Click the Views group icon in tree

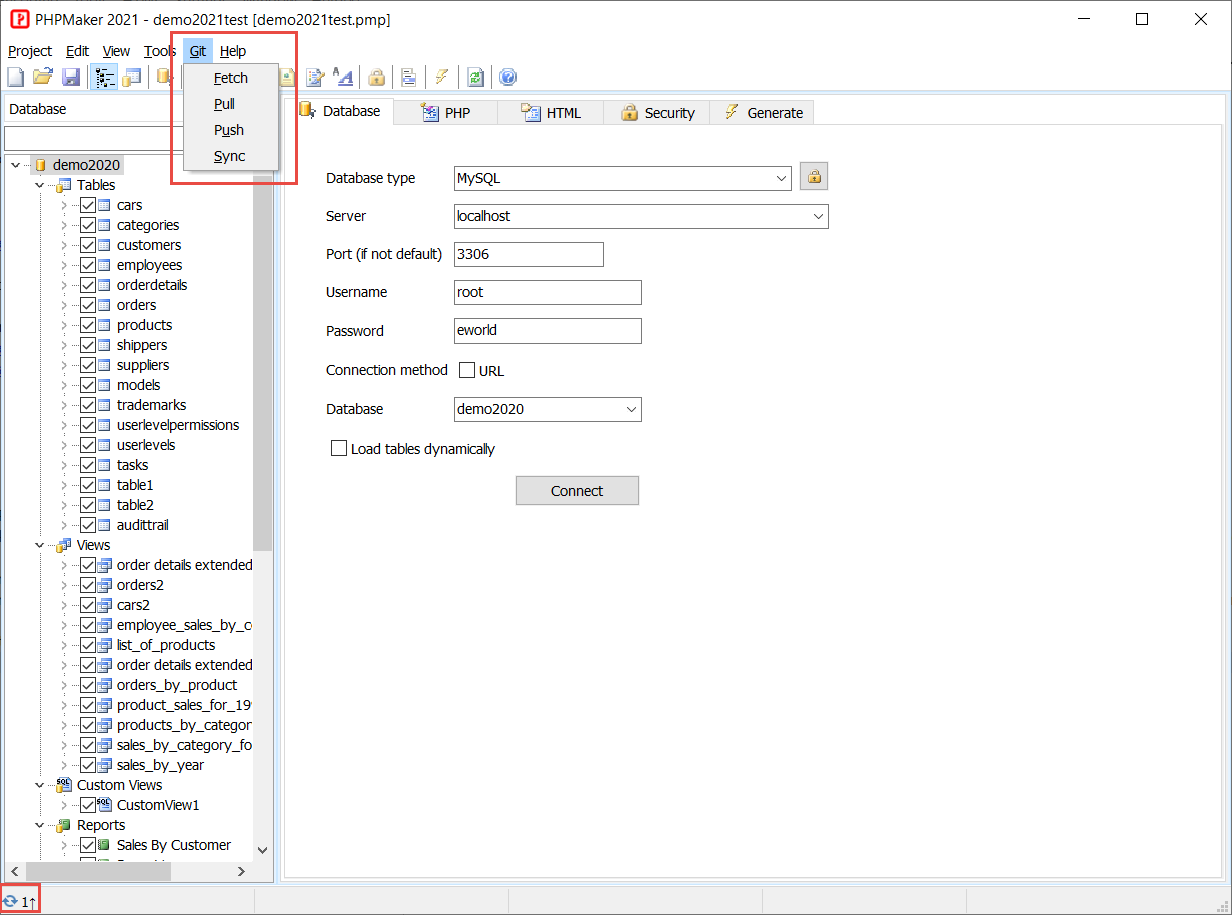click(63, 545)
